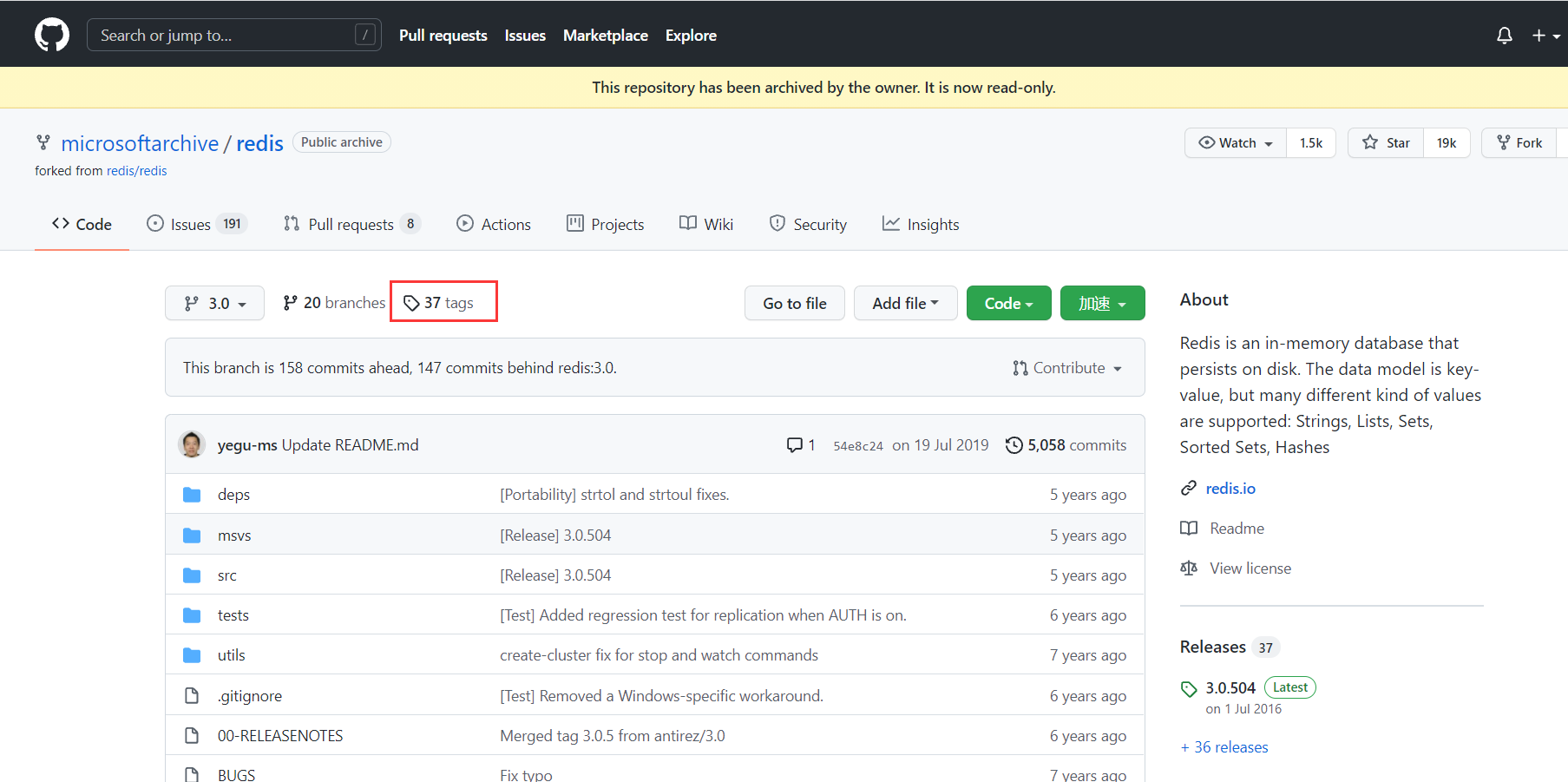
Task: Open microsoftarchive owner page
Action: (140, 143)
